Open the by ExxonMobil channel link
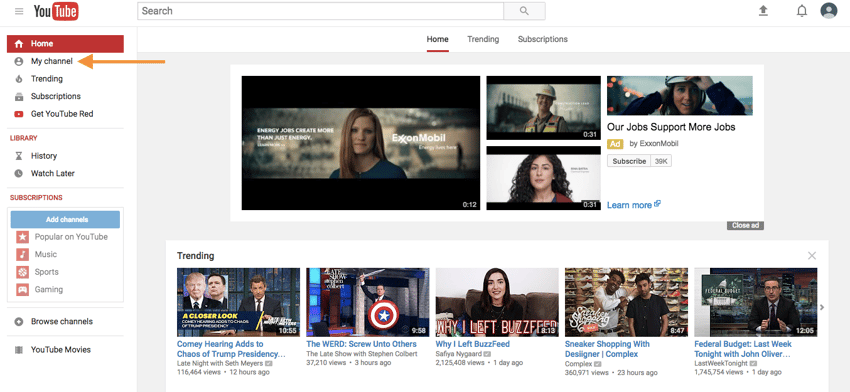 pyautogui.click(x=654, y=144)
